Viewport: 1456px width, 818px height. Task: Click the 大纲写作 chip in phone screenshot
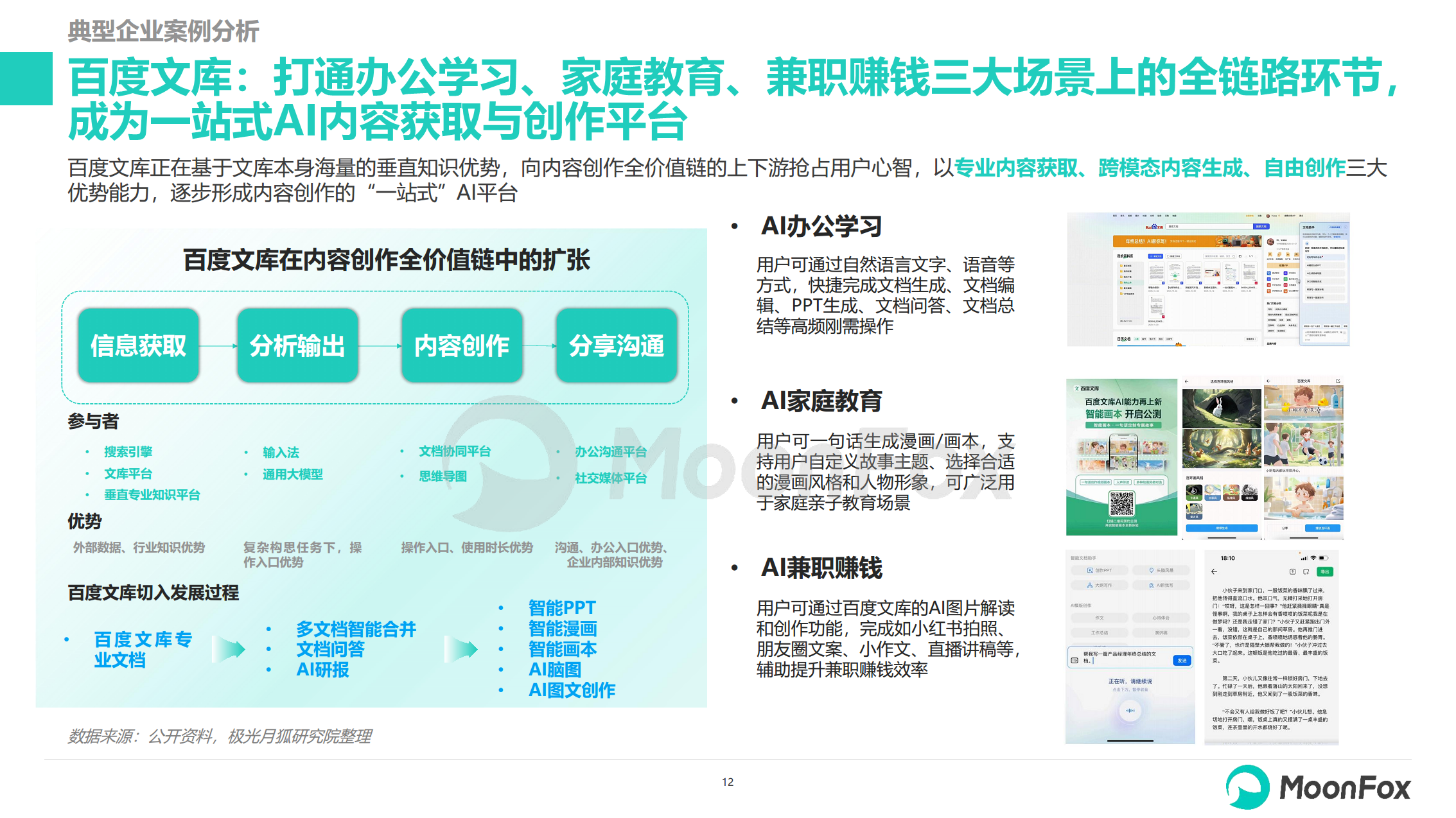tap(1100, 585)
